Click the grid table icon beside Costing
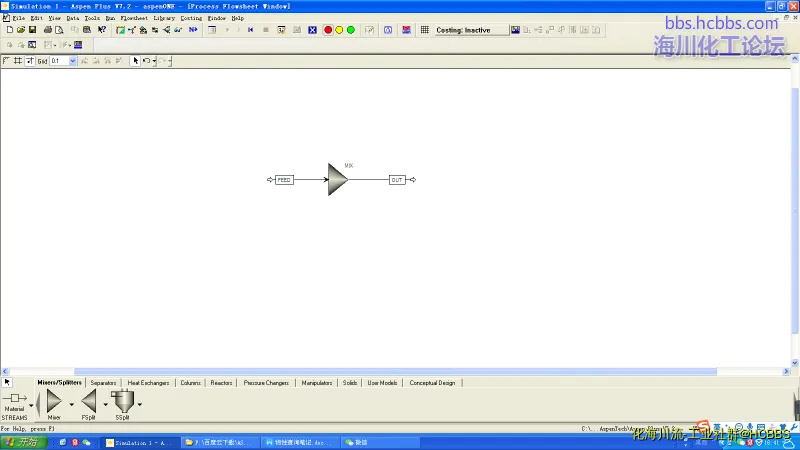The width and height of the screenshot is (800, 450). click(x=424, y=30)
